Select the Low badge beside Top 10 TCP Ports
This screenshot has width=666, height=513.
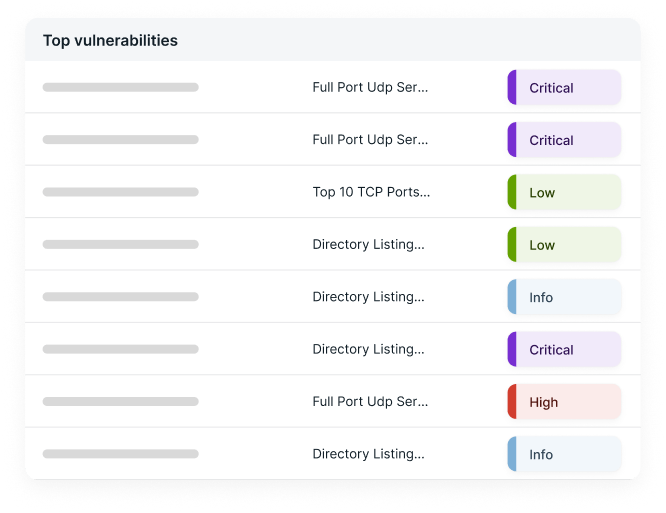tap(564, 192)
